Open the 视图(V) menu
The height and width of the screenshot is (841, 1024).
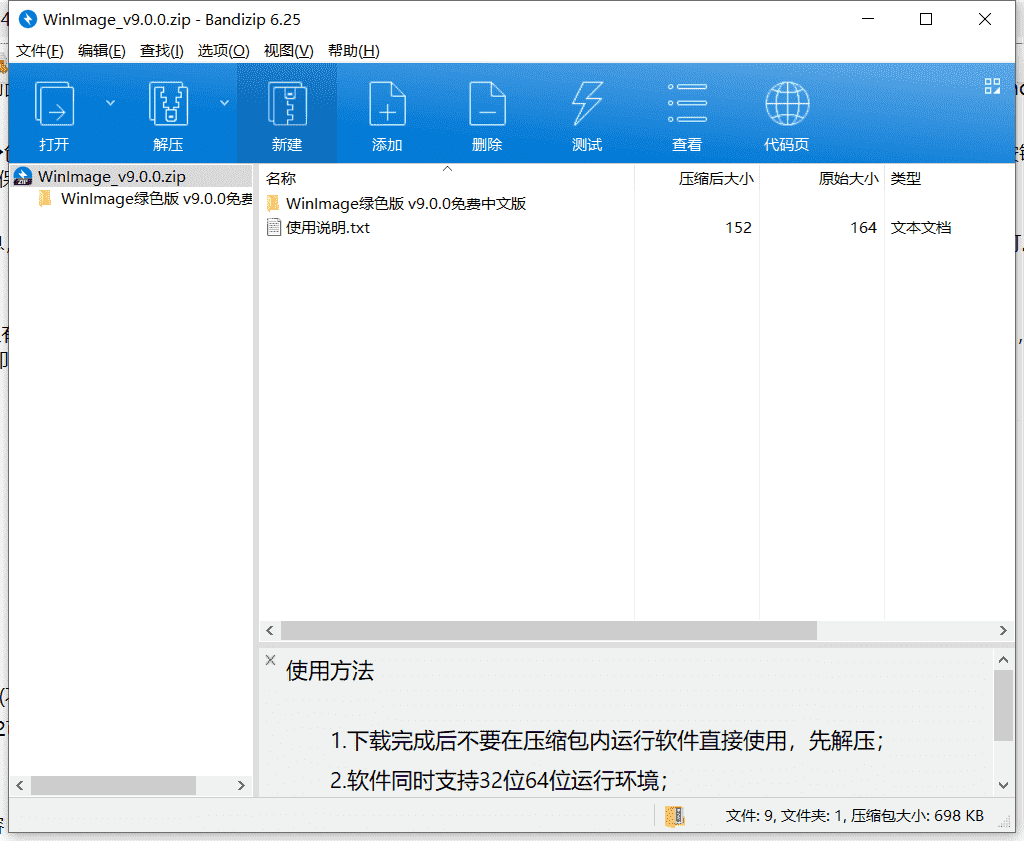[x=288, y=51]
